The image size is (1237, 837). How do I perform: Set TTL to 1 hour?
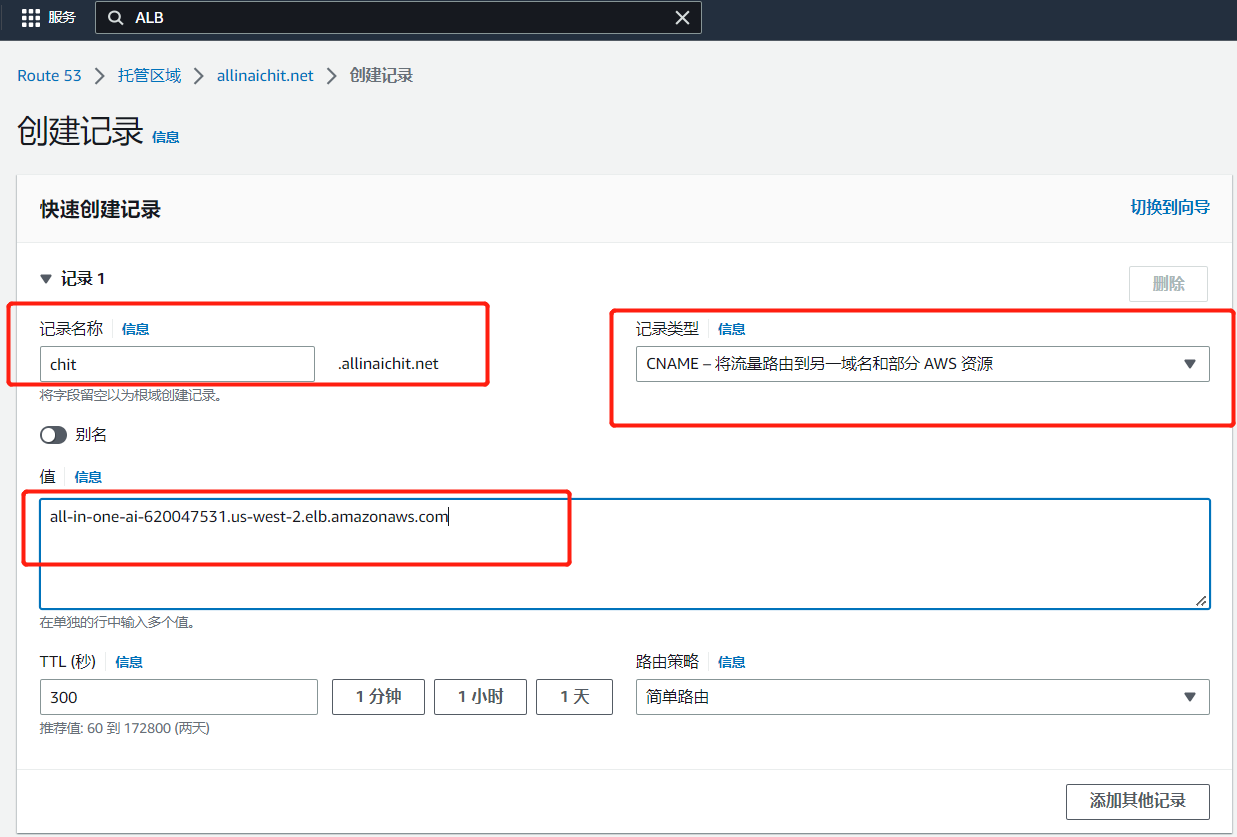coord(480,697)
